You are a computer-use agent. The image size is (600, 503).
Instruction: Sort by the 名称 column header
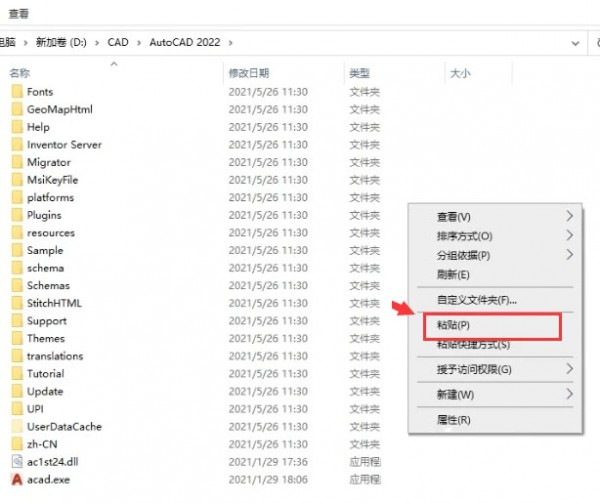pyautogui.click(x=20, y=73)
